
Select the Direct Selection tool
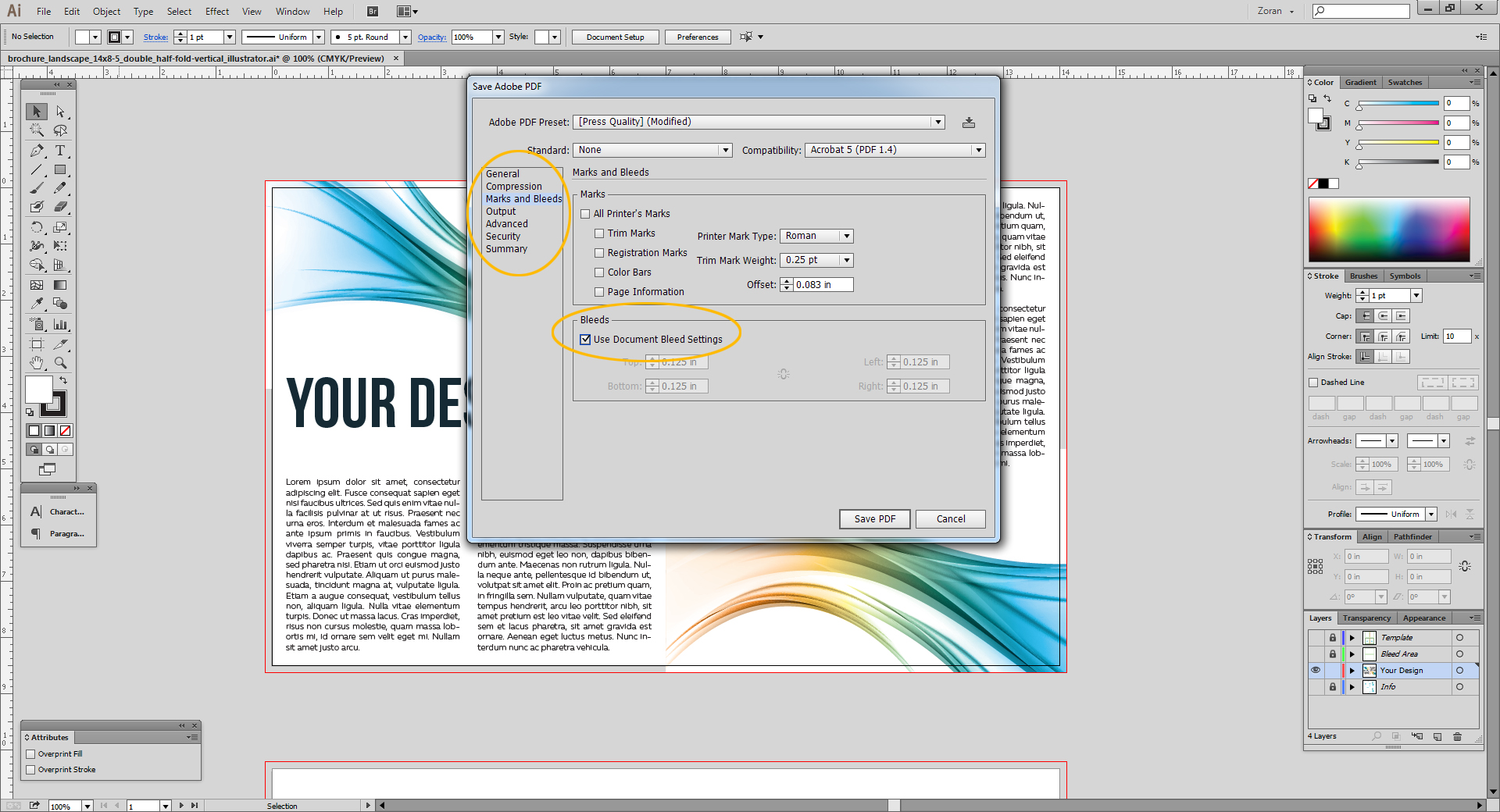tap(60, 112)
